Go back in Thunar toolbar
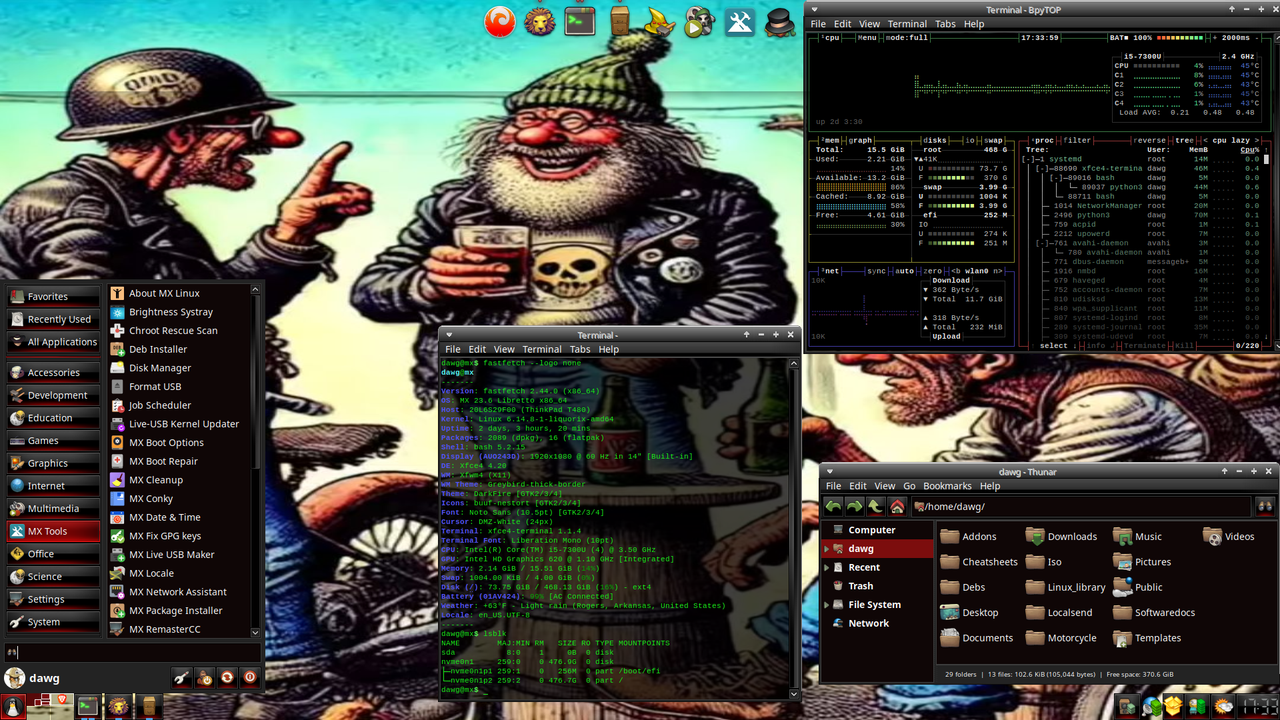 (x=833, y=507)
